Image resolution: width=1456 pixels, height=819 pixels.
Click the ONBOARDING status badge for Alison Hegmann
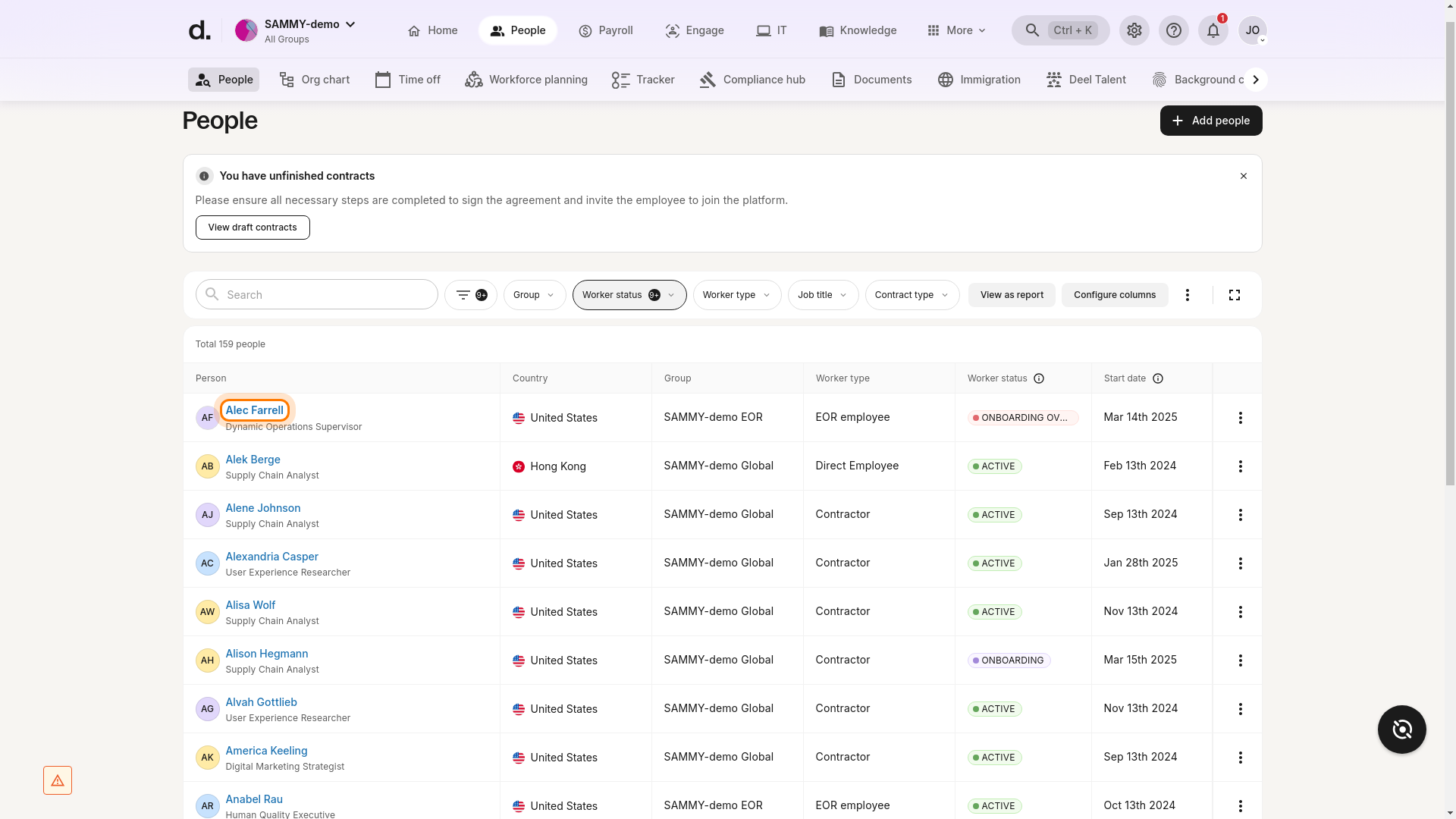[1009, 661]
